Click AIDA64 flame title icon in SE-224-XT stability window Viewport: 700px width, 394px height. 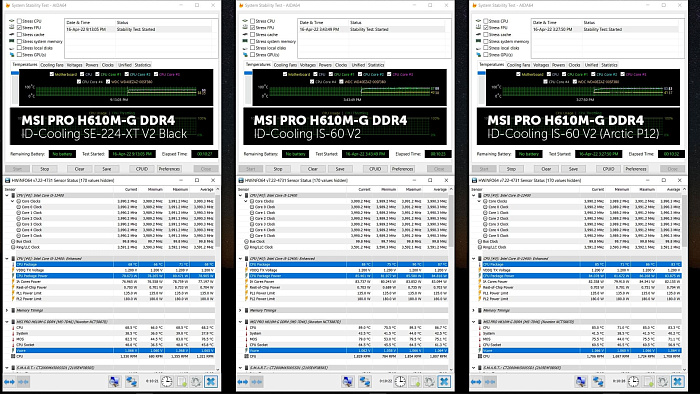pyautogui.click(x=8, y=5)
